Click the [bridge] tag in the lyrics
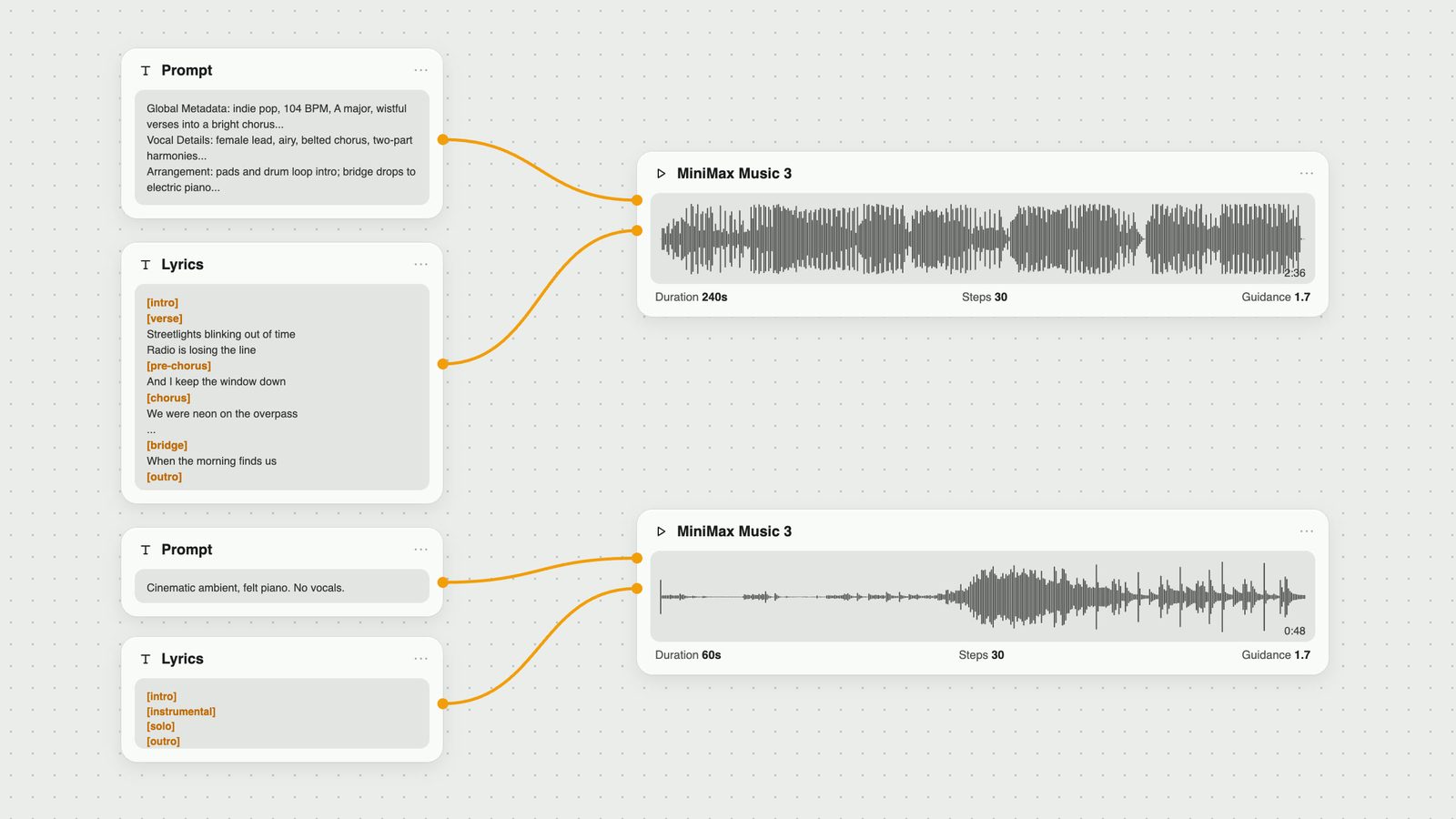This screenshot has height=819, width=1456. coord(167,445)
